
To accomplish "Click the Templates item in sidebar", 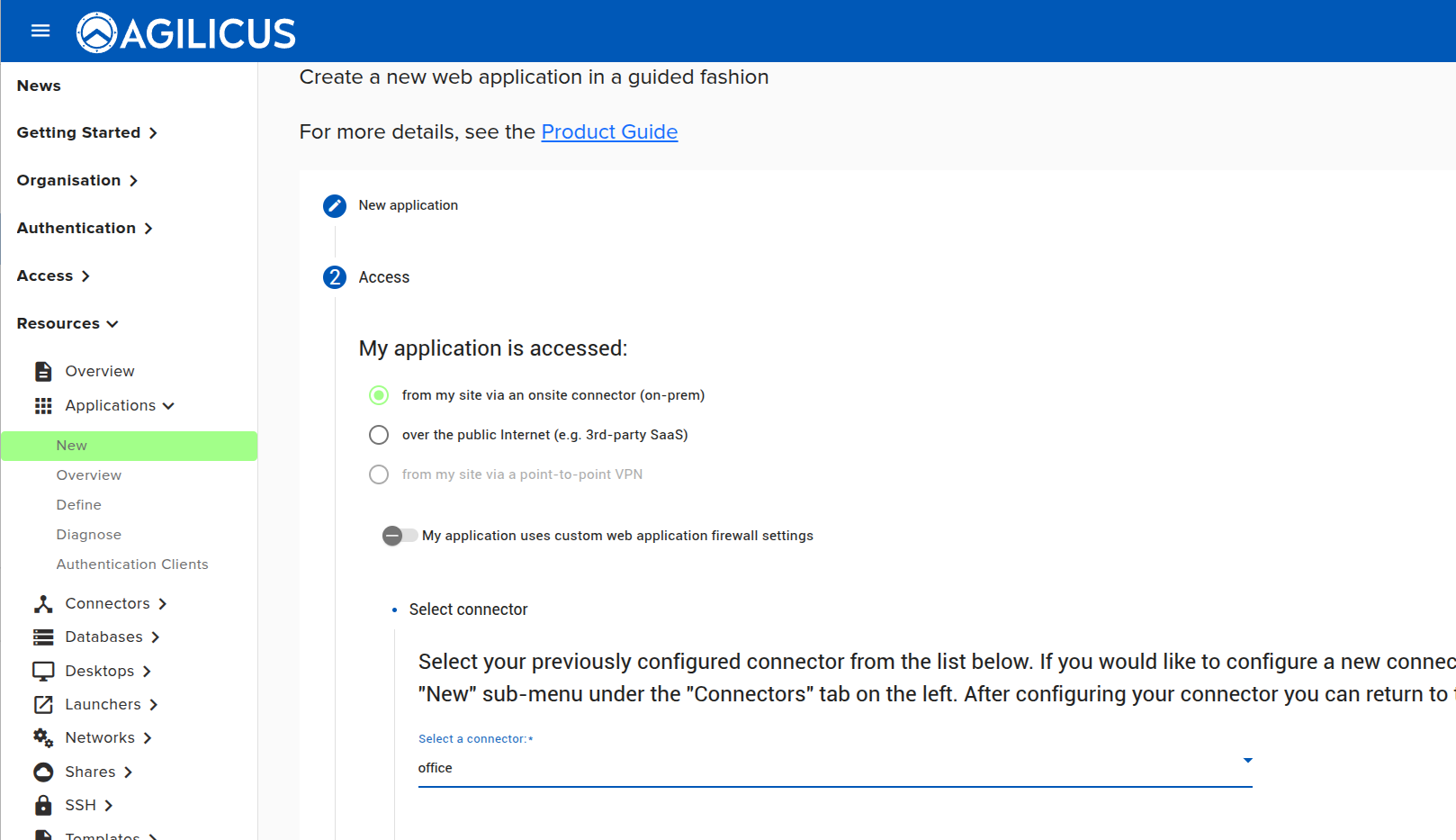I will (103, 835).
